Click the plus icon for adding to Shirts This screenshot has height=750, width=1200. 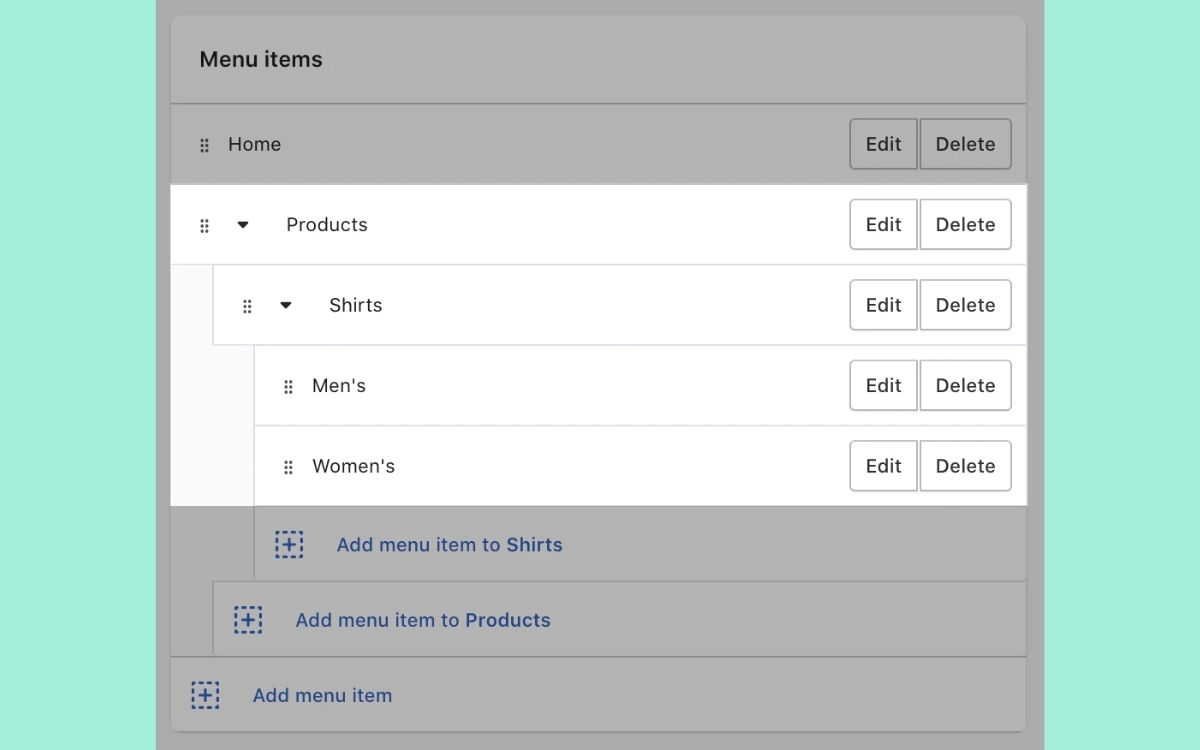click(x=289, y=544)
